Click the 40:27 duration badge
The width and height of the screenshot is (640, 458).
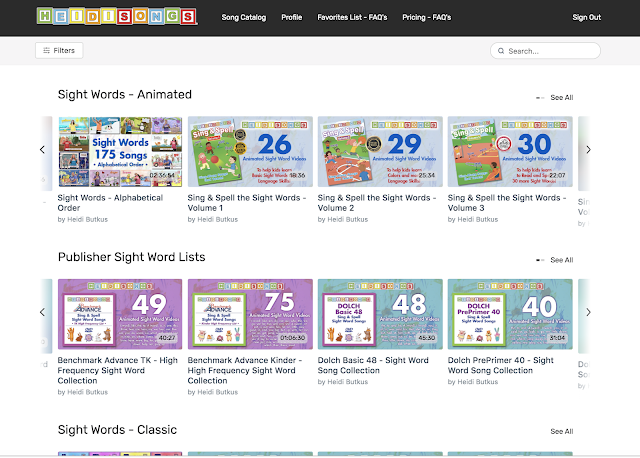click(x=167, y=338)
